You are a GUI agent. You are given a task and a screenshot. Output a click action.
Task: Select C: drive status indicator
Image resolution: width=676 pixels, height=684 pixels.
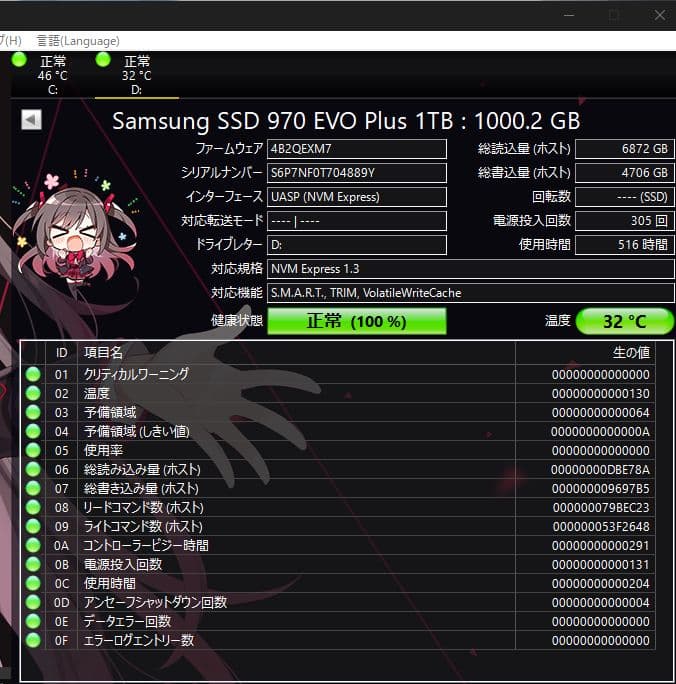[x=19, y=60]
